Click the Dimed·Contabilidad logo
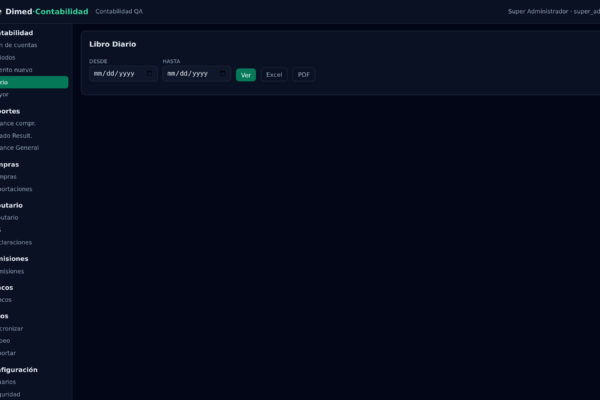600x400 pixels. 44,11
